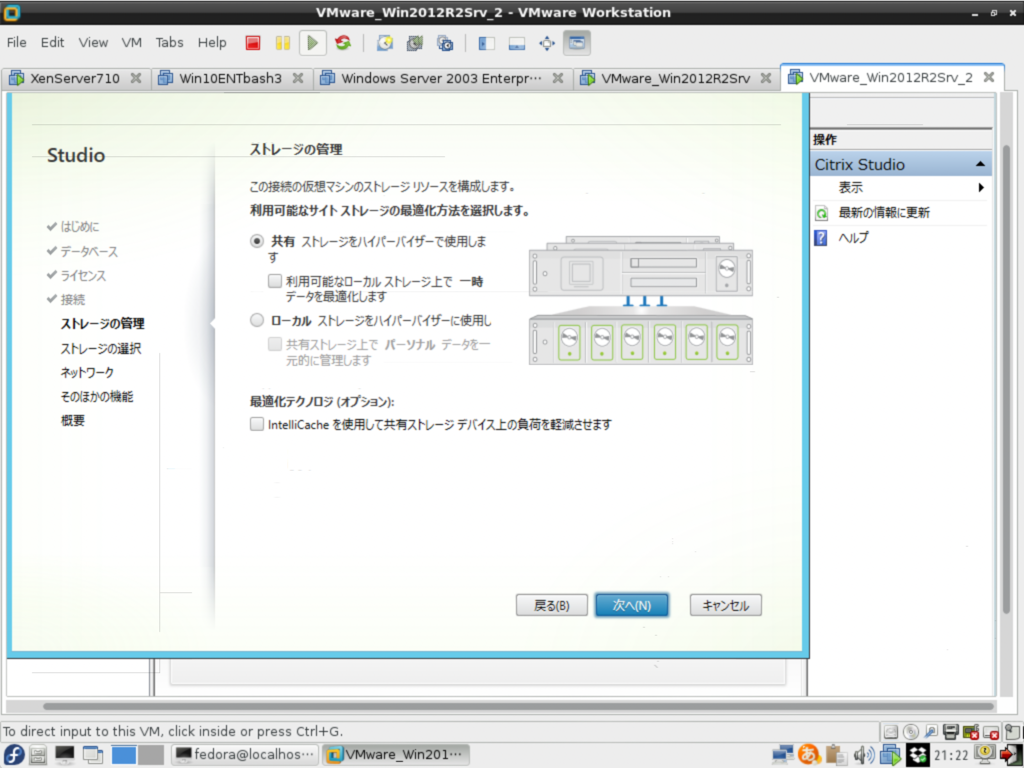Image resolution: width=1024 pixels, height=768 pixels.
Task: Click the clipboard tray icon
Action: (836, 755)
